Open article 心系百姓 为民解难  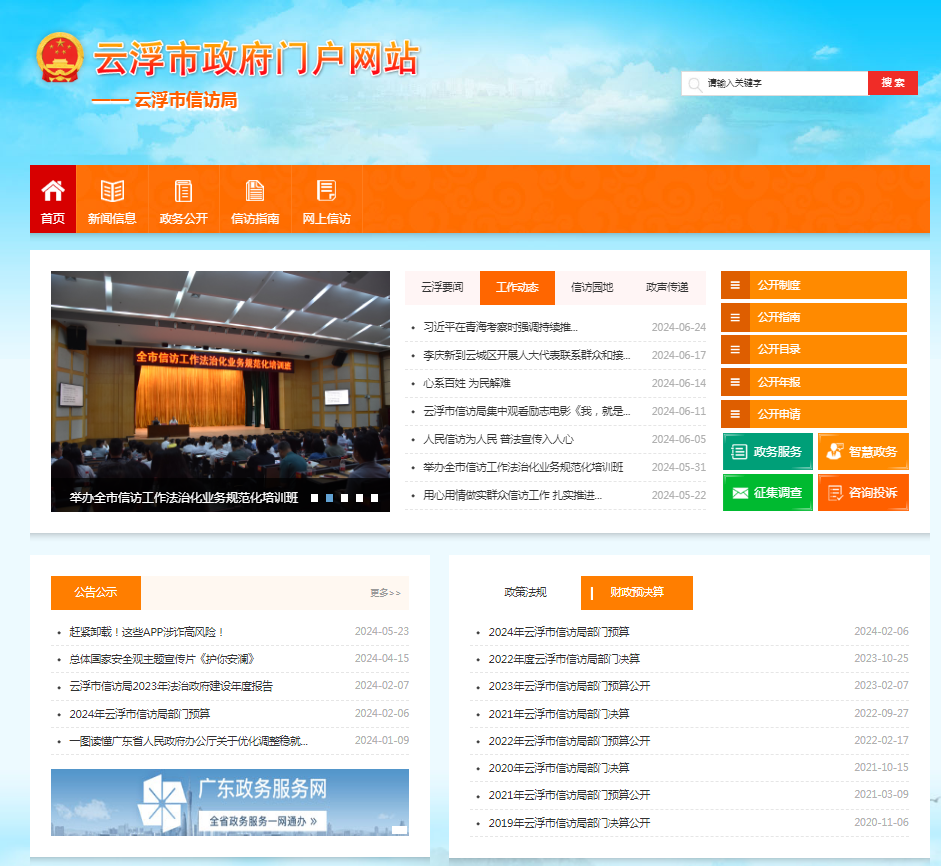pos(467,383)
